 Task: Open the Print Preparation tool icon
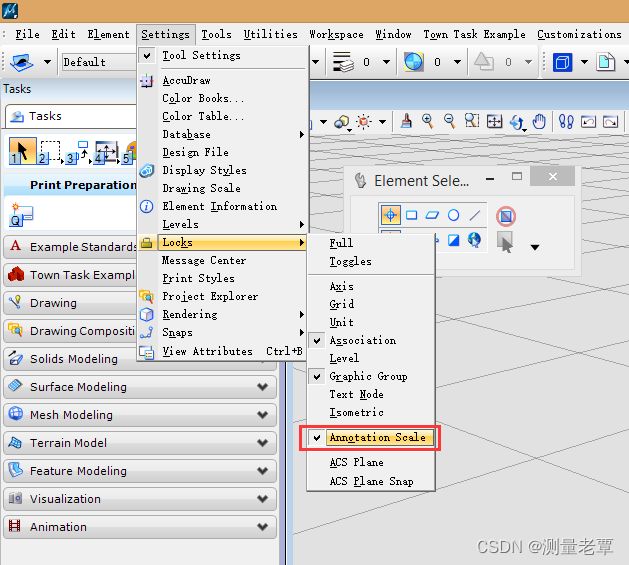click(21, 215)
